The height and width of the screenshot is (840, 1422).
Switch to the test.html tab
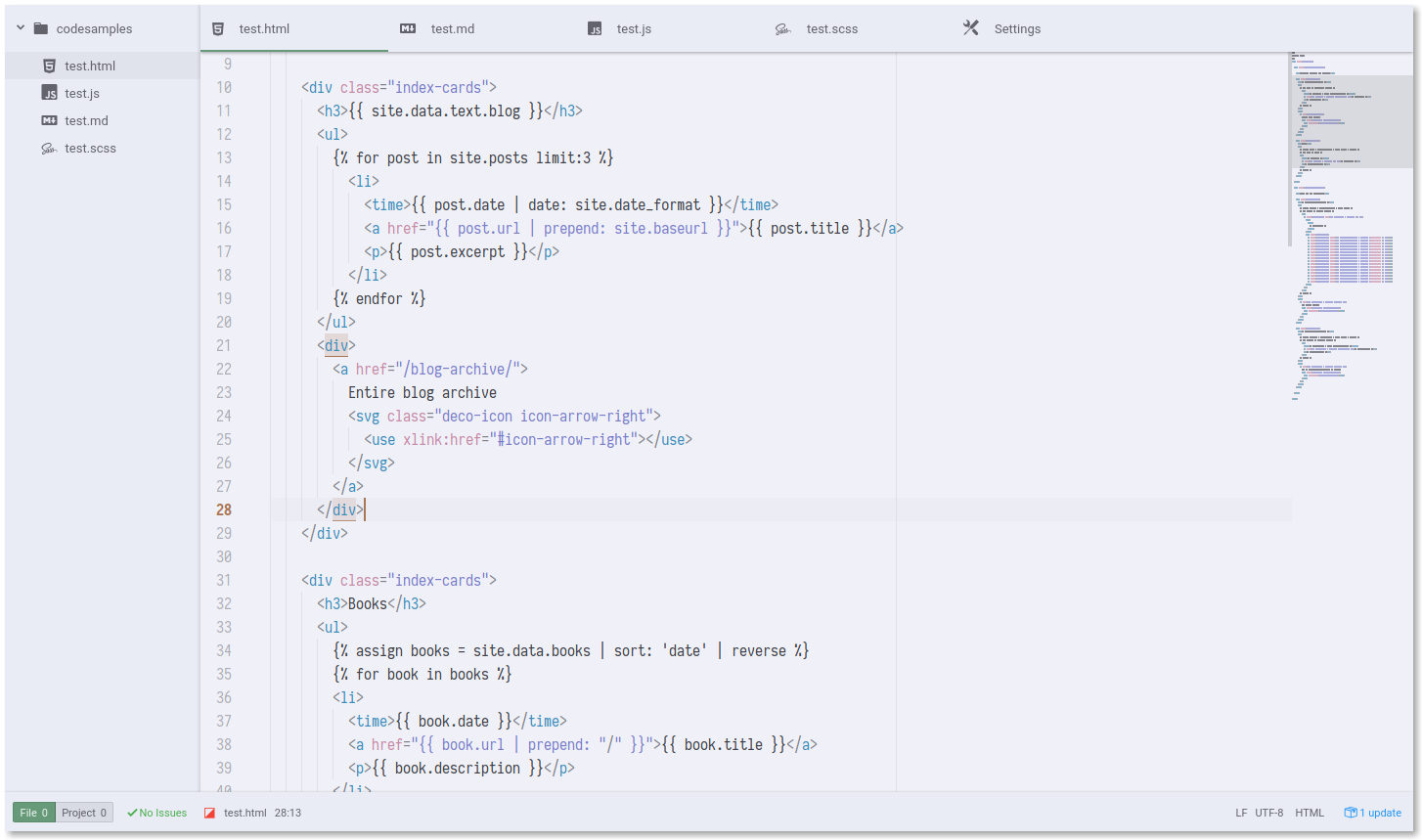coord(294,28)
